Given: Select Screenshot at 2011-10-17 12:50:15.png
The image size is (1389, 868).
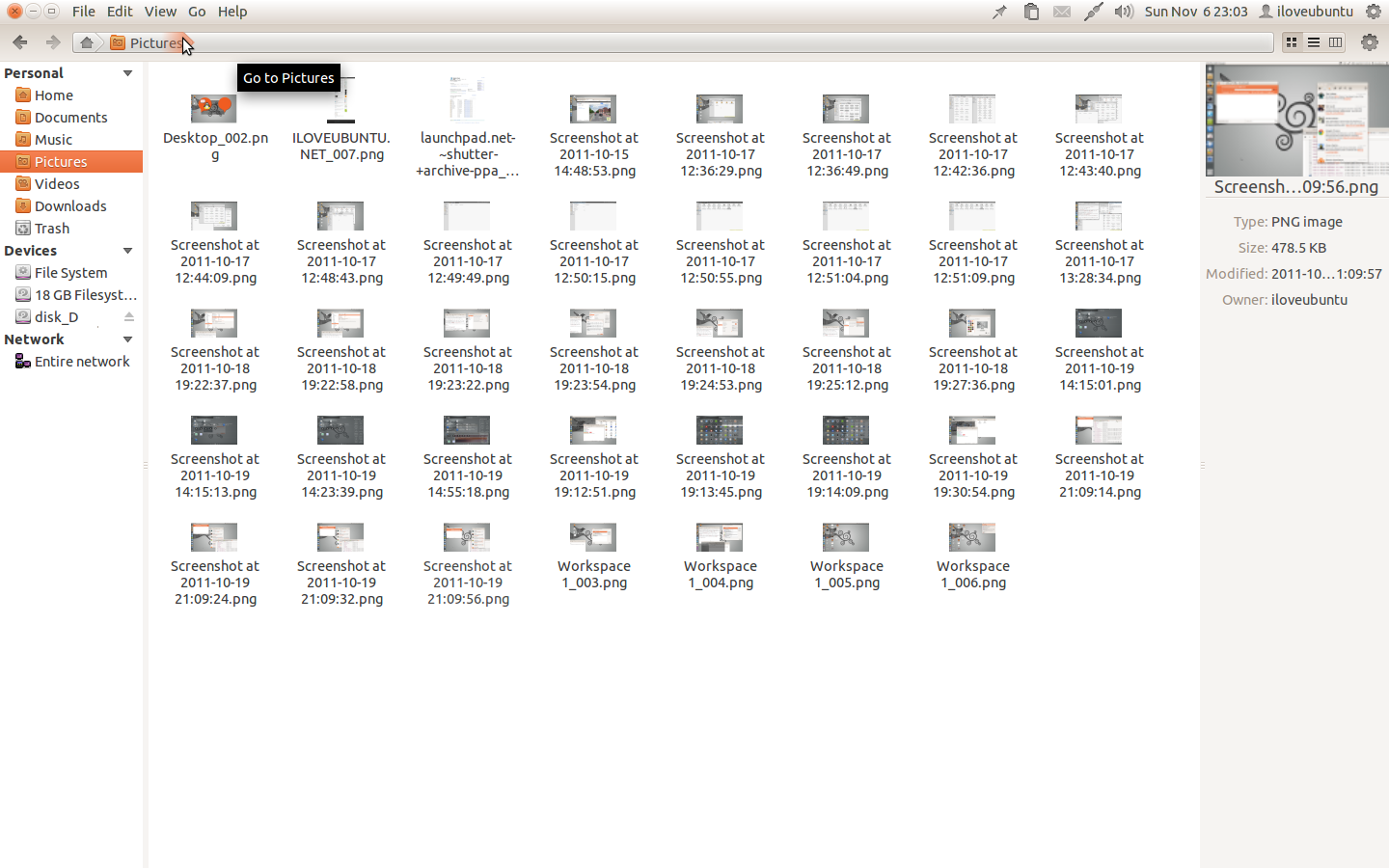Looking at the screenshot, I should pos(593,244).
